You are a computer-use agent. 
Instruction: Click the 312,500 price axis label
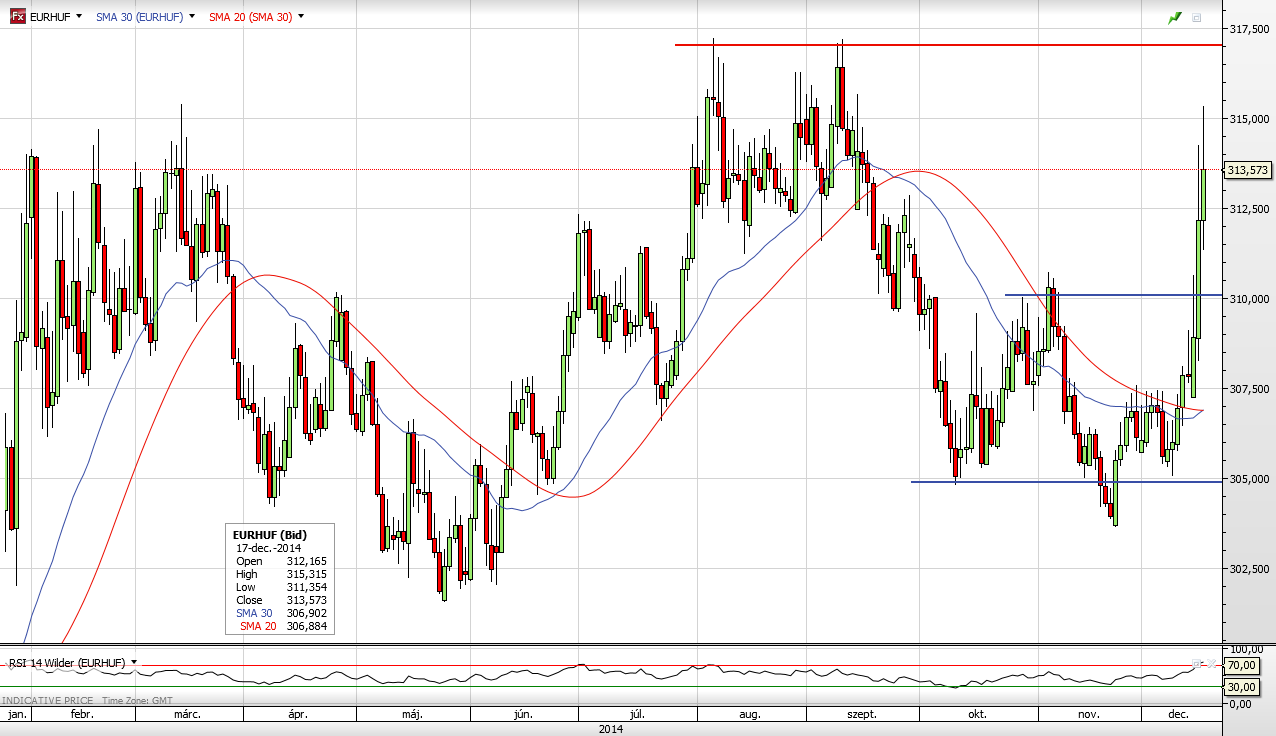1250,209
